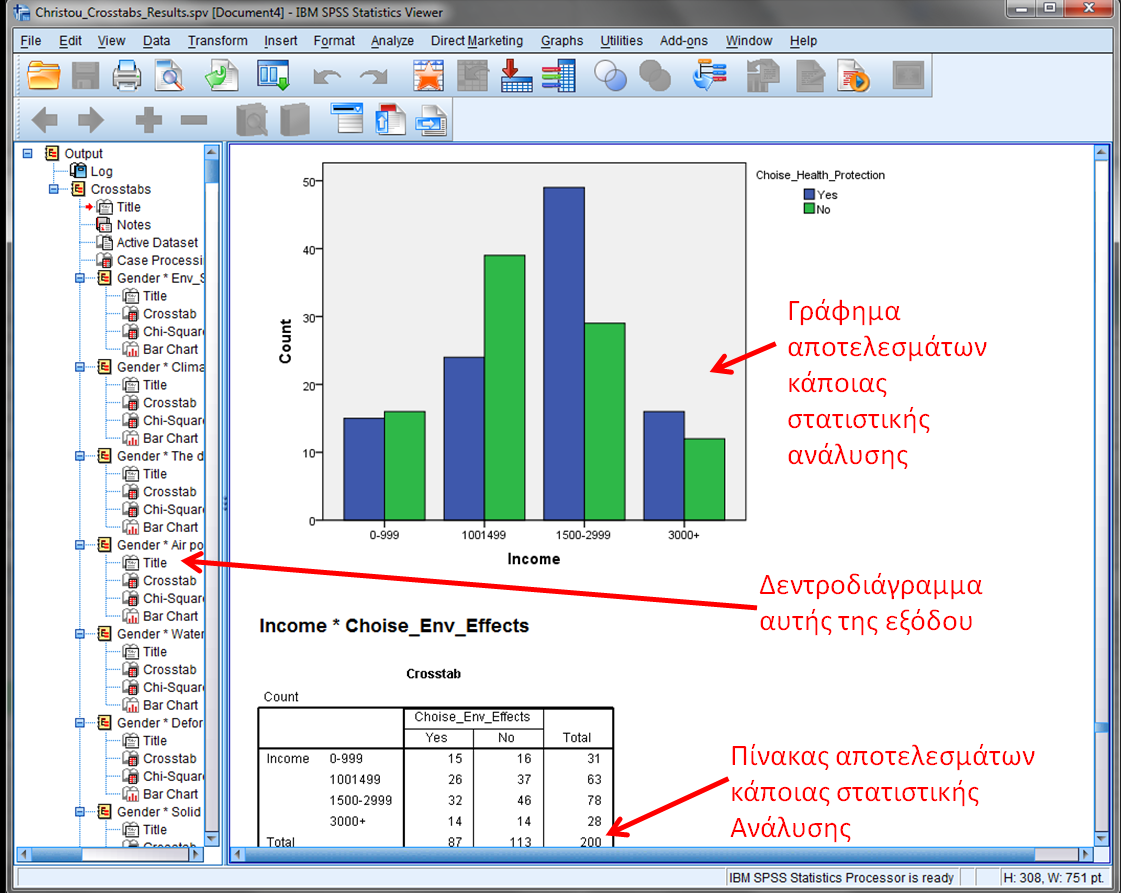Click the 'Choise_Health_Protection' legend title
The image size is (1121, 893).
pyautogui.click(x=820, y=175)
